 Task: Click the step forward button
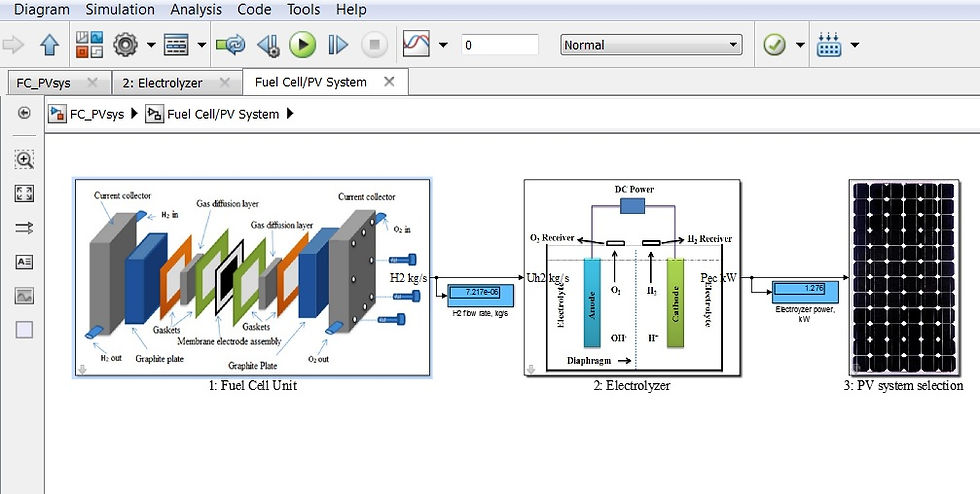338,45
